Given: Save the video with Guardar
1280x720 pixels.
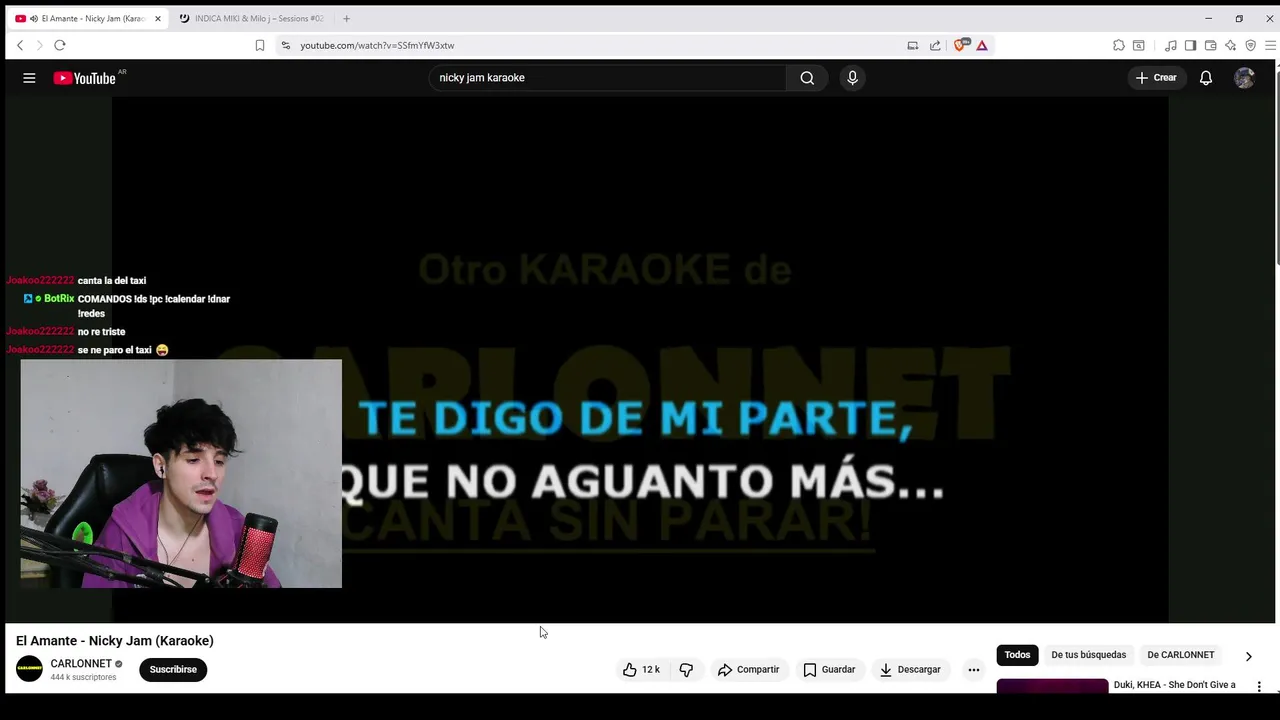Looking at the screenshot, I should pos(829,670).
